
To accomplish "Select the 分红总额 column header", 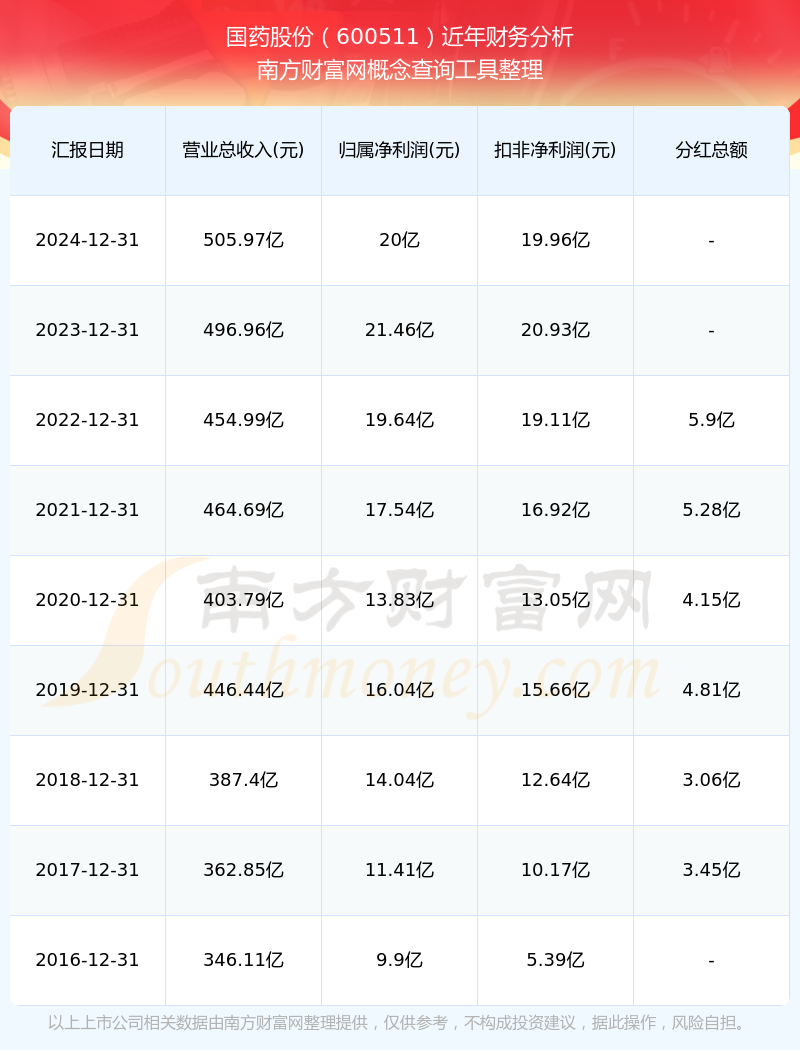I will click(712, 150).
